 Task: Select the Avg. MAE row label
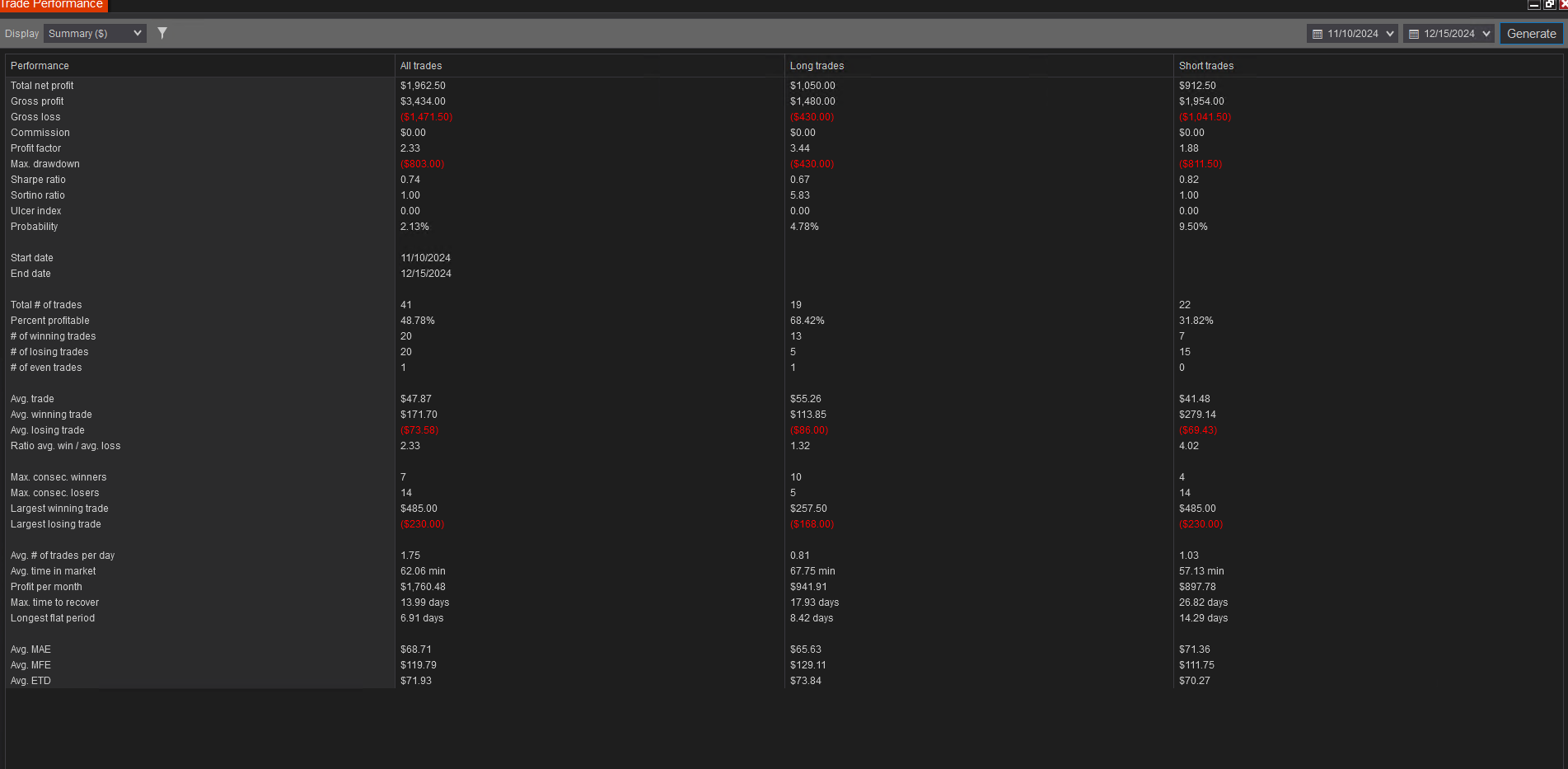click(x=30, y=649)
